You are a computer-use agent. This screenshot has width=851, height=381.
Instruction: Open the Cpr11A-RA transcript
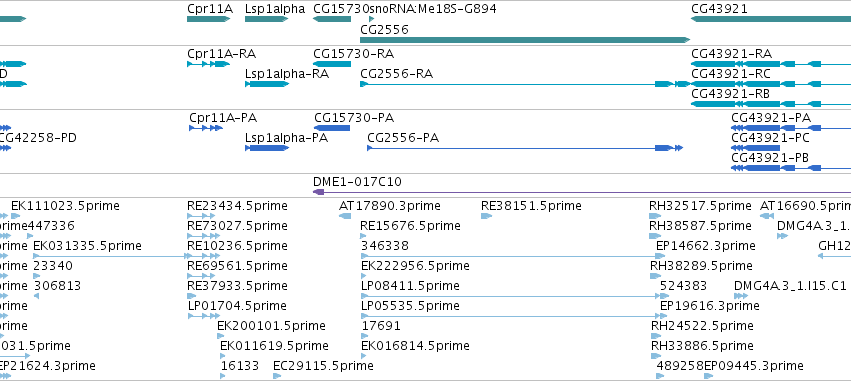pyautogui.click(x=221, y=54)
